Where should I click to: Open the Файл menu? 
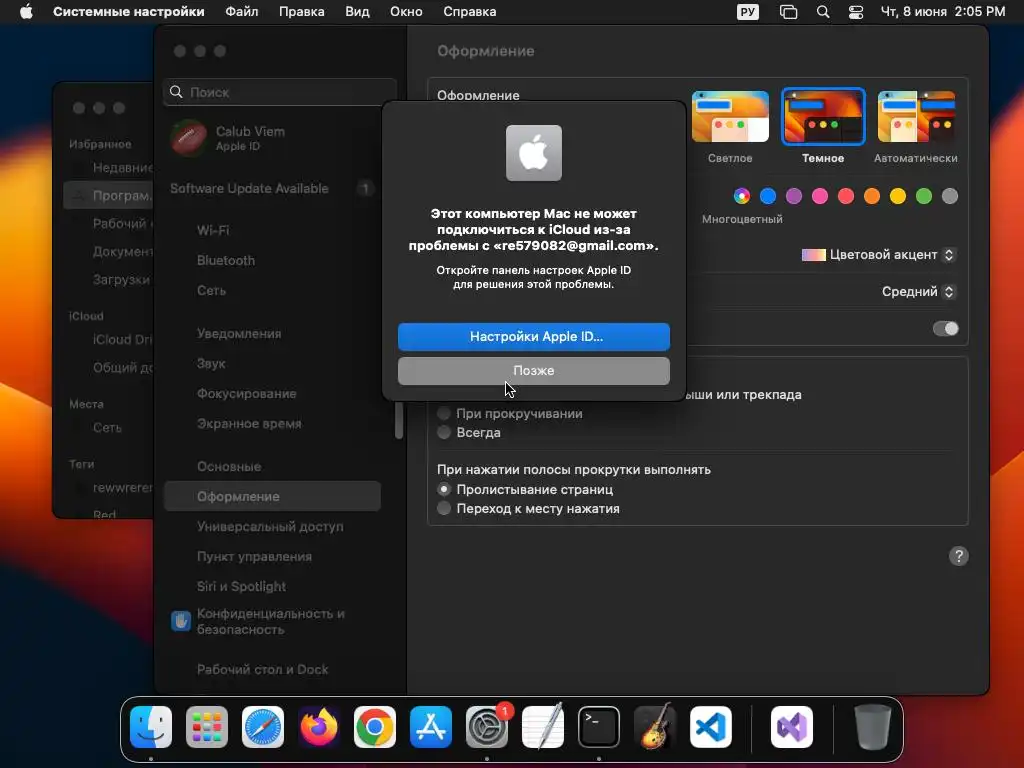click(242, 12)
